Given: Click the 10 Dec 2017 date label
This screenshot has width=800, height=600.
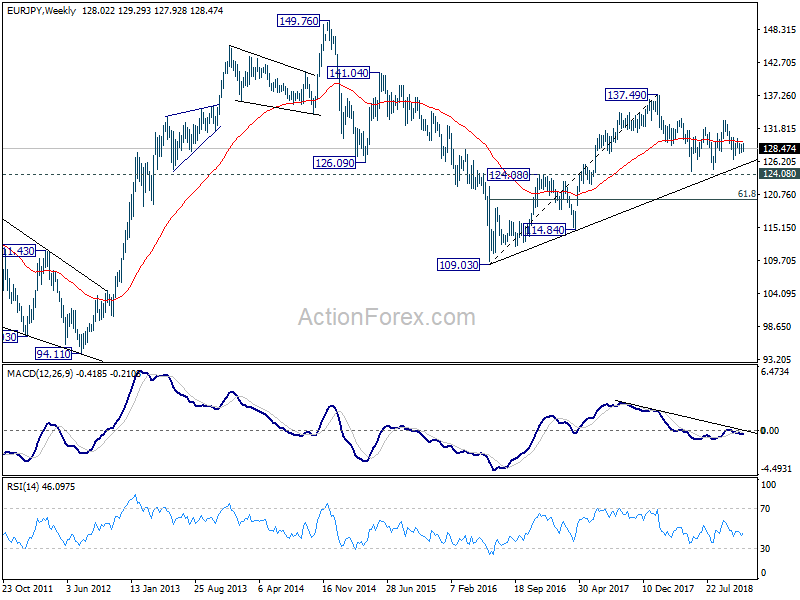Looking at the screenshot, I should 668,588.
